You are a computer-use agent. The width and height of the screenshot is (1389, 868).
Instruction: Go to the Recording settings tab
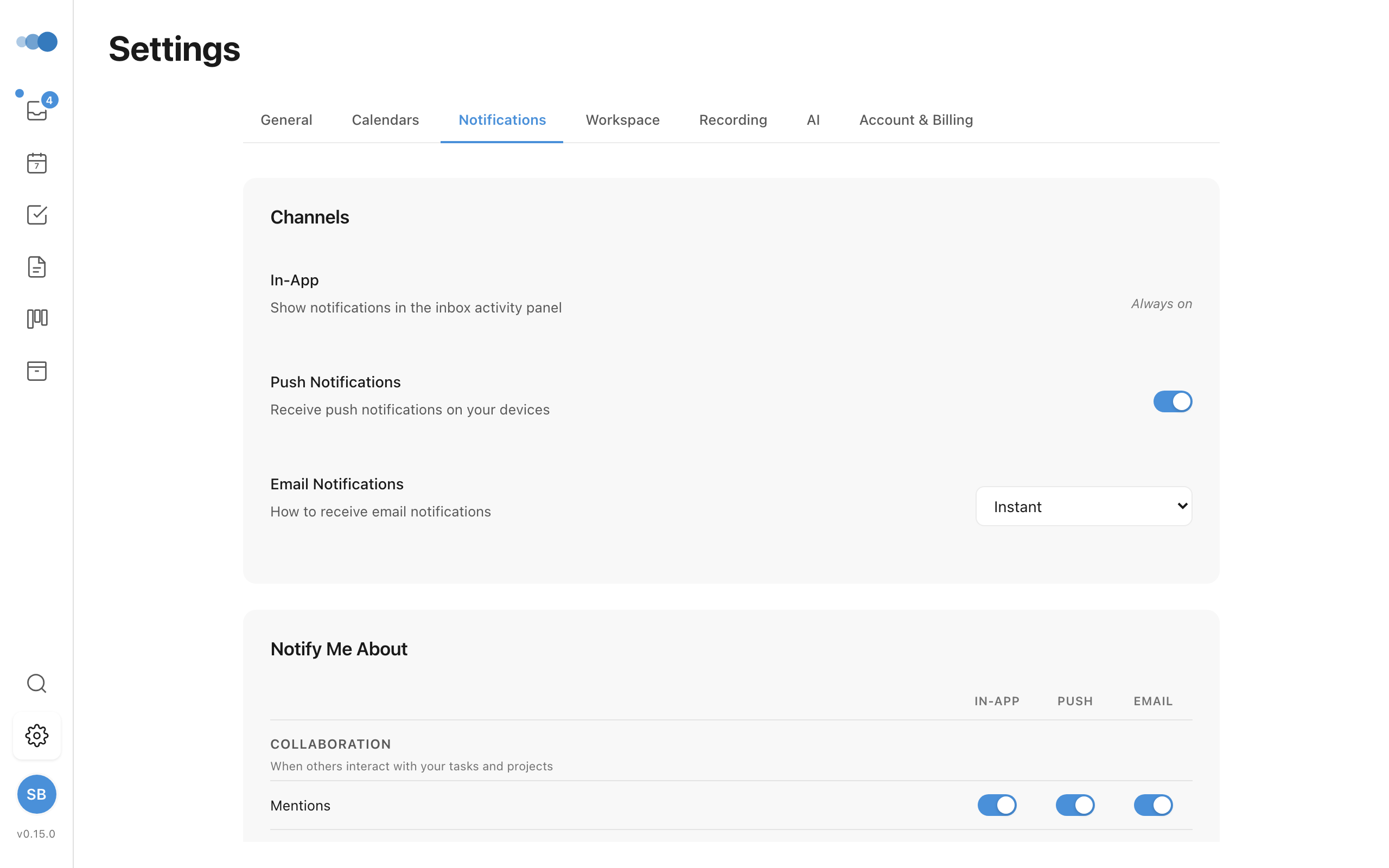coord(733,120)
